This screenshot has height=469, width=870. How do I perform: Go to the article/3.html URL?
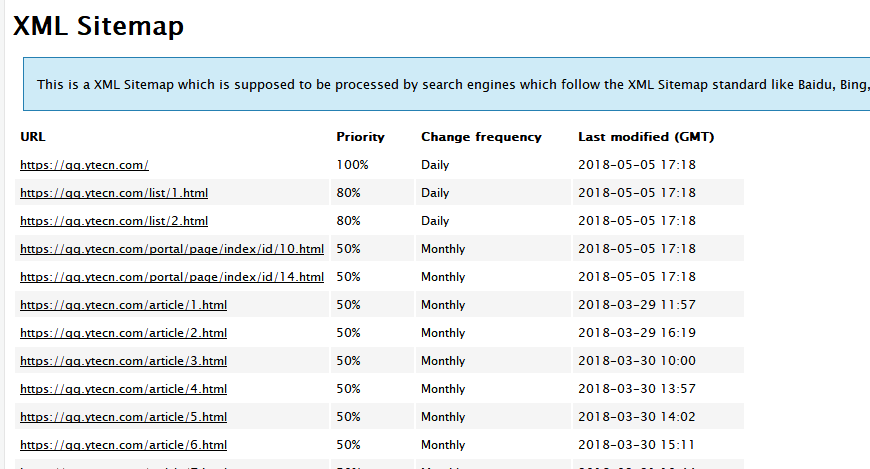[123, 361]
